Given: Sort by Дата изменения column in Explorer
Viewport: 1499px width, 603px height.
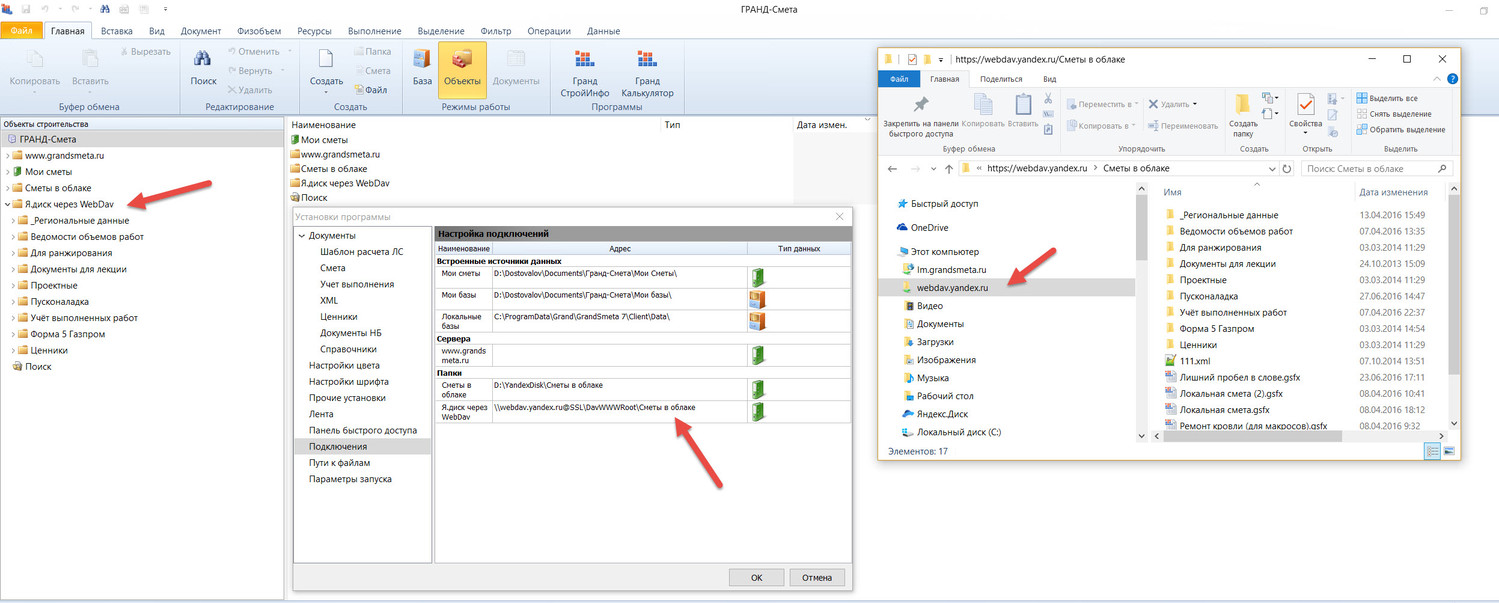Looking at the screenshot, I should click(x=1394, y=192).
